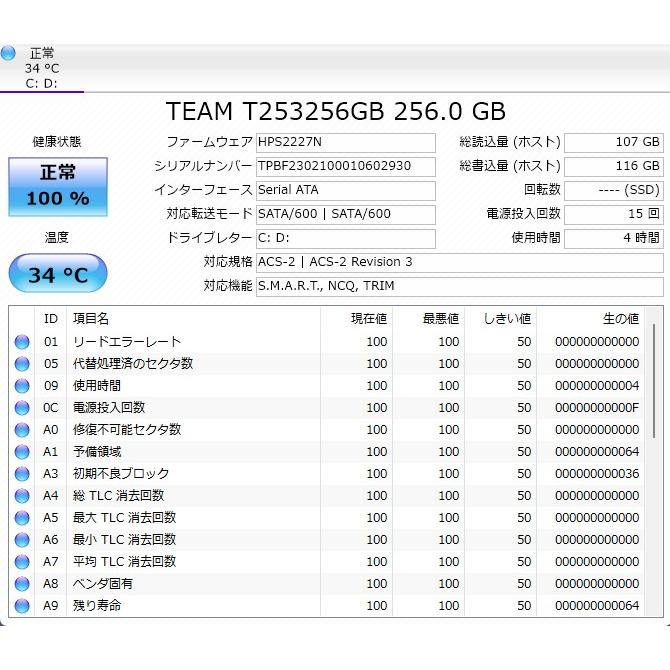Select the 電源投入回数 attribute name in the table
670x670 pixels.
(109, 408)
